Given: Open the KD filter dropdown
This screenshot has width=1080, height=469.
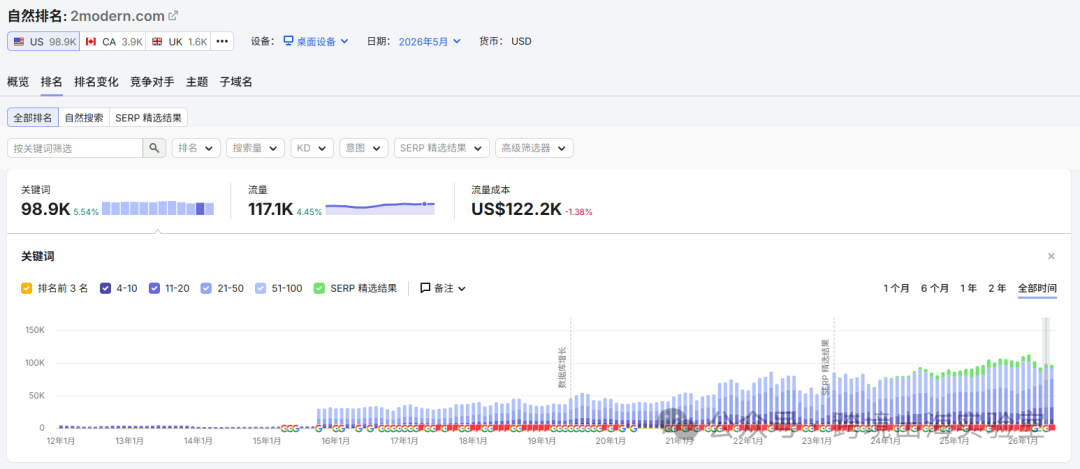Looking at the screenshot, I should [312, 148].
